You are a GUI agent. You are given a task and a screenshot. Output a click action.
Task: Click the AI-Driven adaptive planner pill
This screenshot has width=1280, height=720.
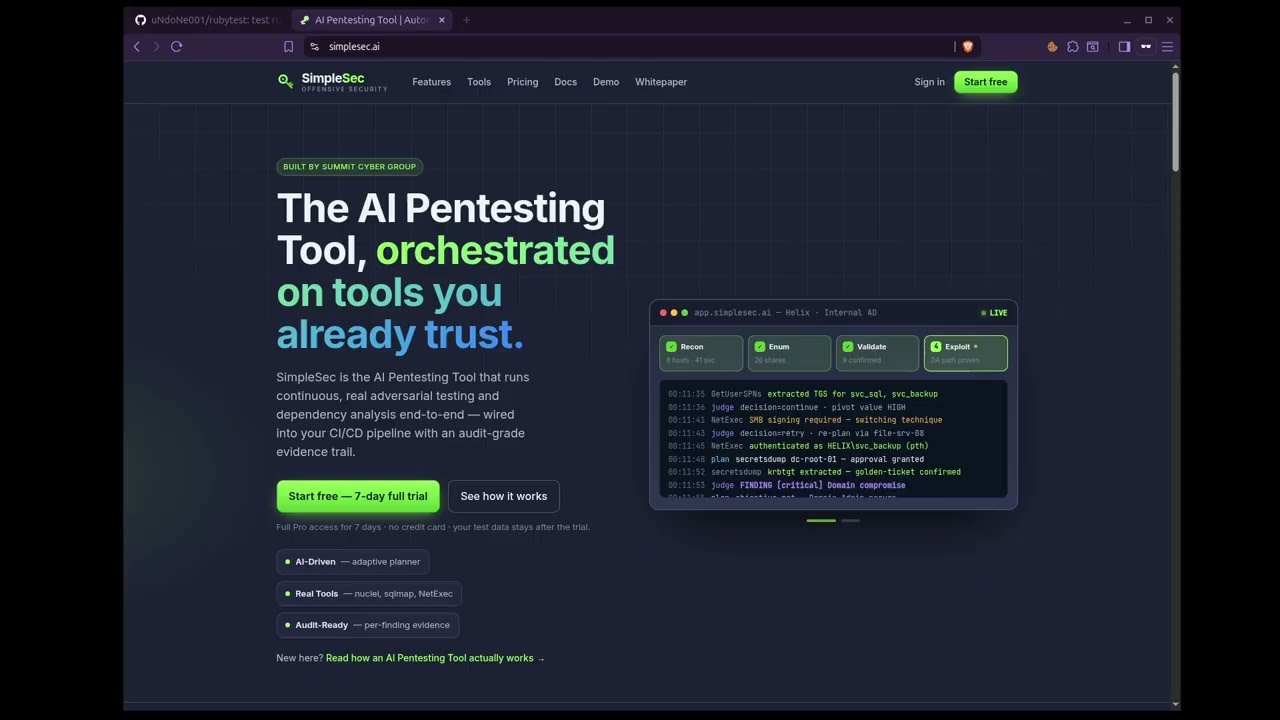click(x=353, y=562)
